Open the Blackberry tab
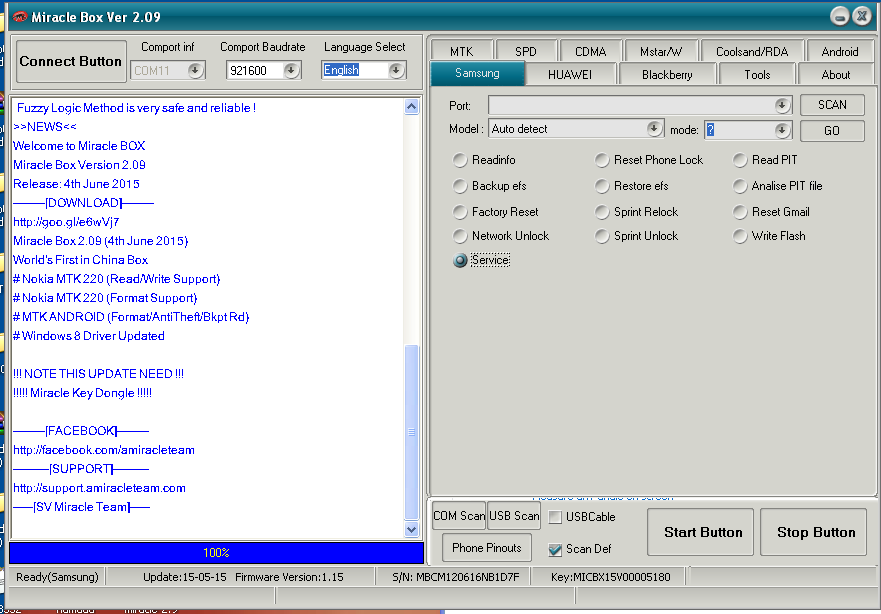The image size is (881, 614). 667,75
